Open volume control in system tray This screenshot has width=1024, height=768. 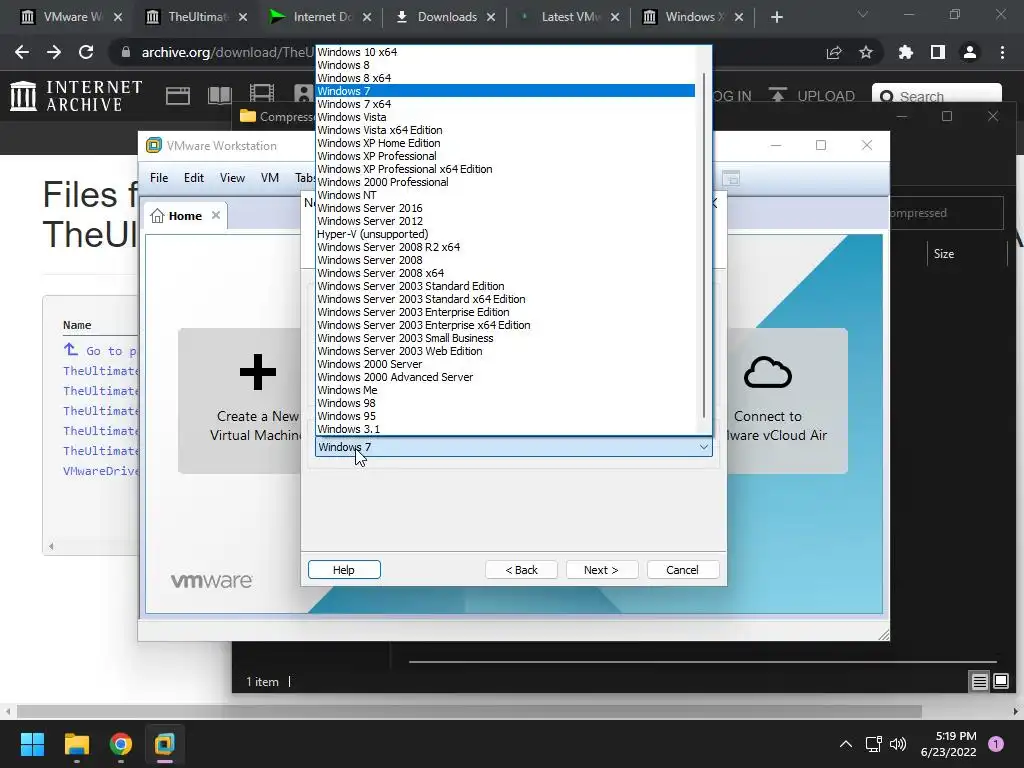click(x=898, y=744)
